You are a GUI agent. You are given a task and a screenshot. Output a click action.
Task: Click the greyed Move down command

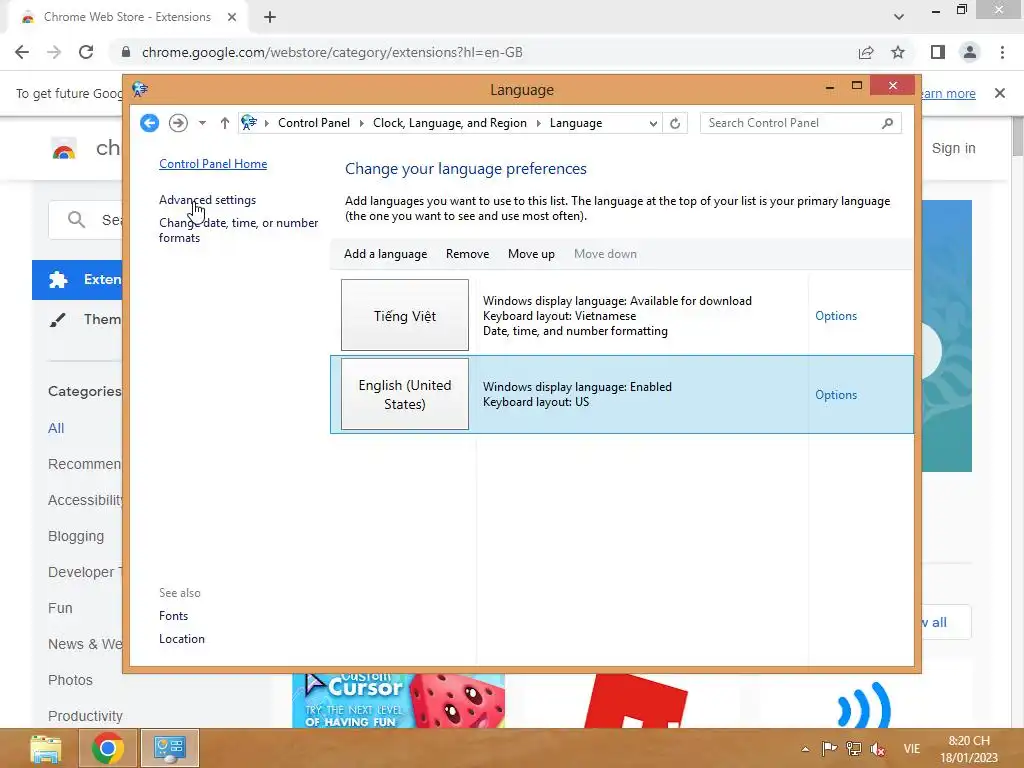point(605,254)
